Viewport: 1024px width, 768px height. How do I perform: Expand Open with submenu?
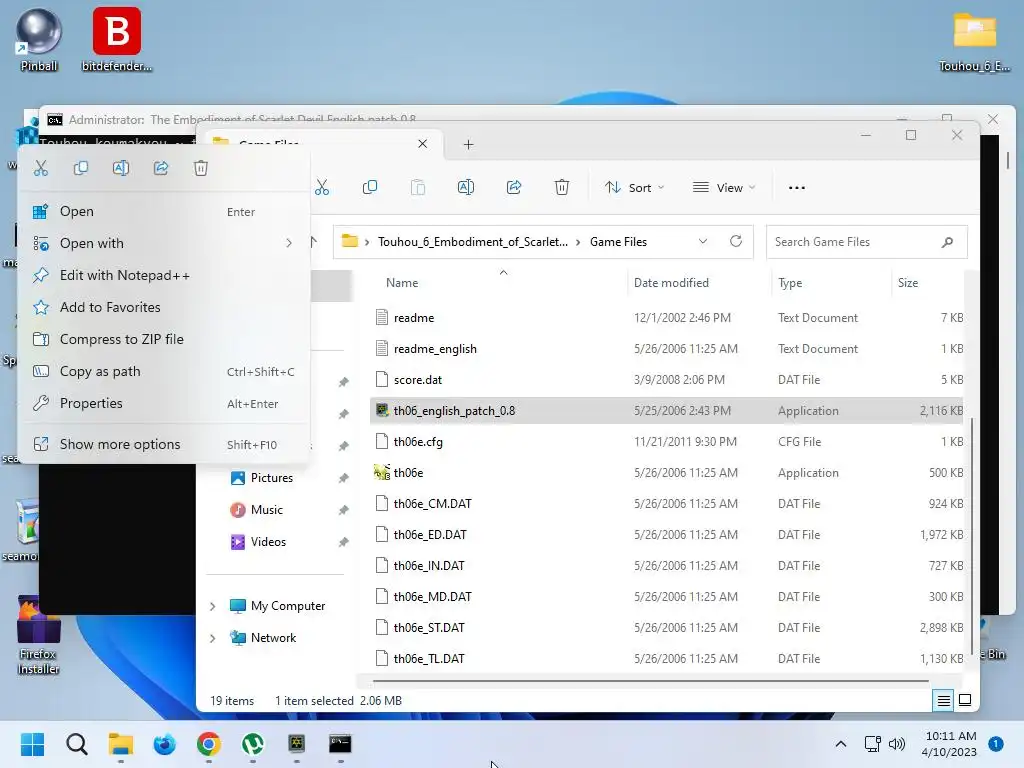164,244
